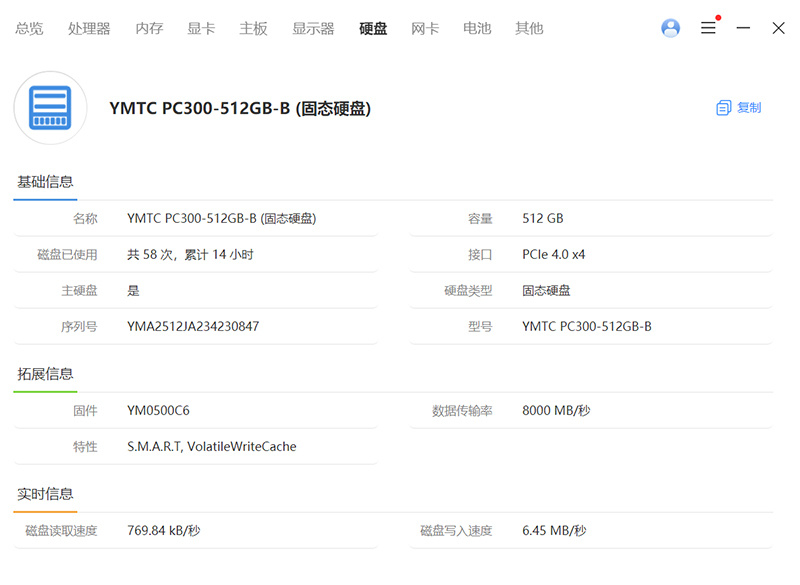Open the hamburger menu with red dot
Viewport: 800px width, 585px height.
coord(710,26)
